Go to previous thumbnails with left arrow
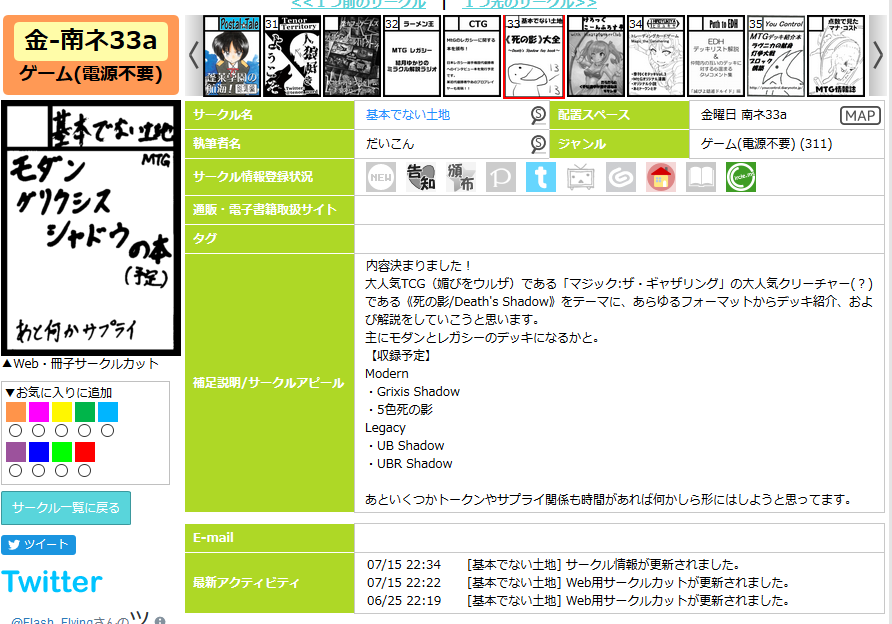892x624 pixels. tap(194, 55)
